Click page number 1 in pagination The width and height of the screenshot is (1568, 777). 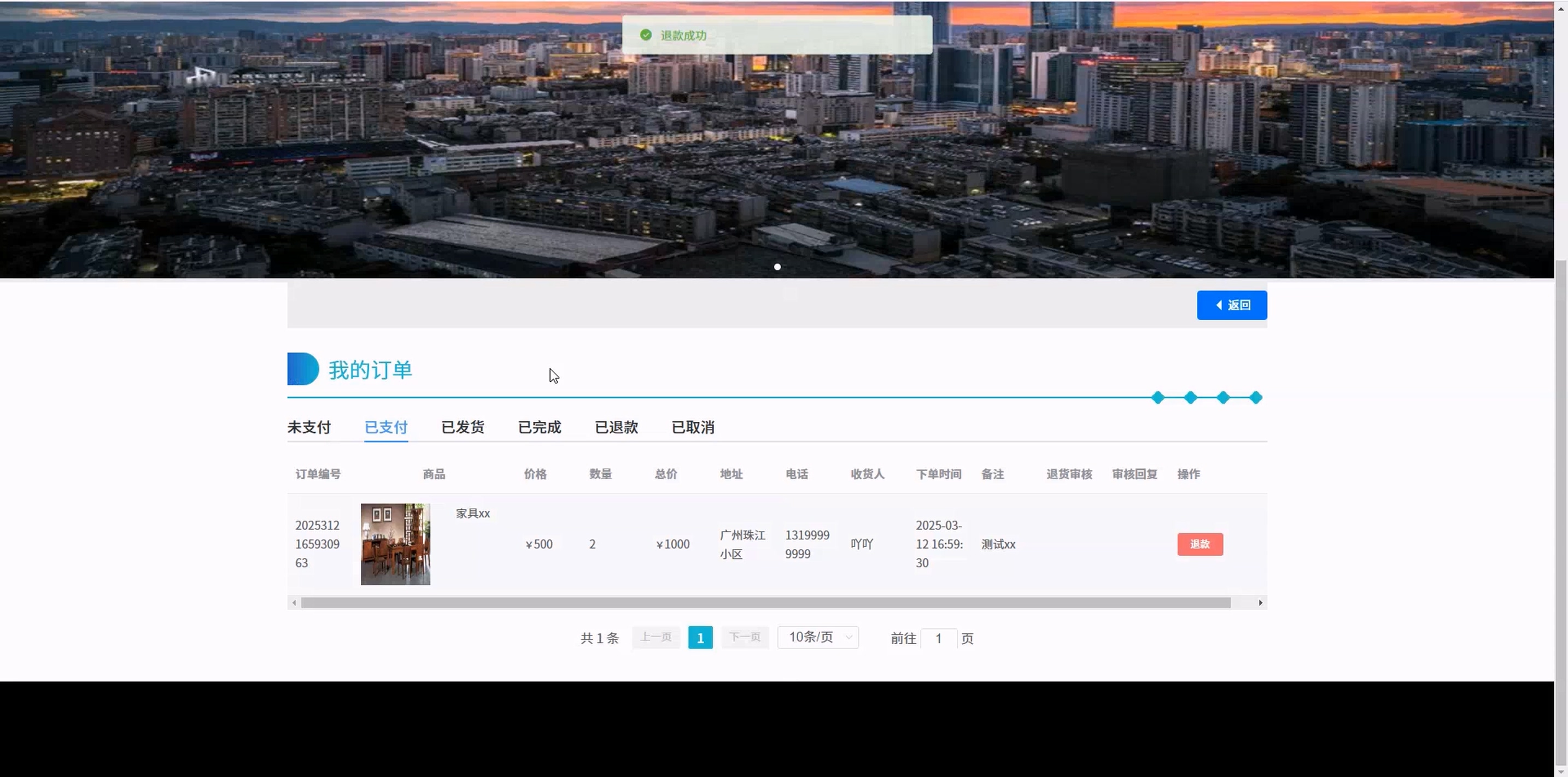700,638
